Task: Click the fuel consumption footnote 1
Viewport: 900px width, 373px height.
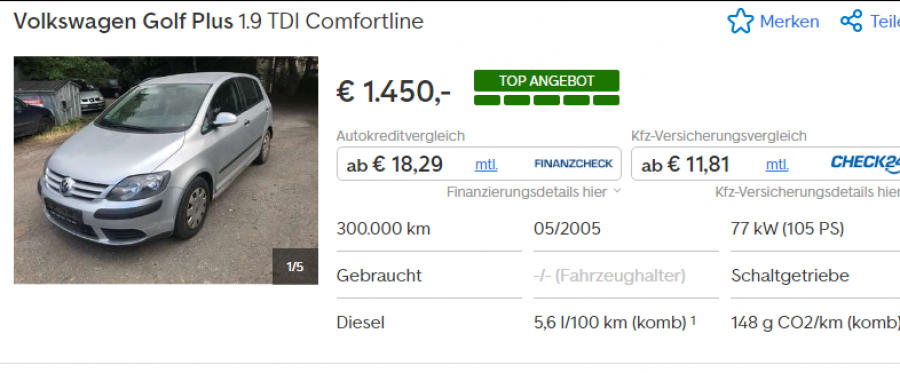Action: click(693, 320)
